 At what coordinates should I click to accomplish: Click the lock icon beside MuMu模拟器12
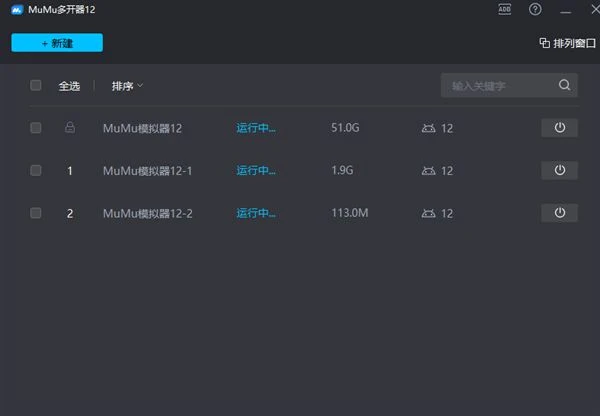[x=70, y=128]
